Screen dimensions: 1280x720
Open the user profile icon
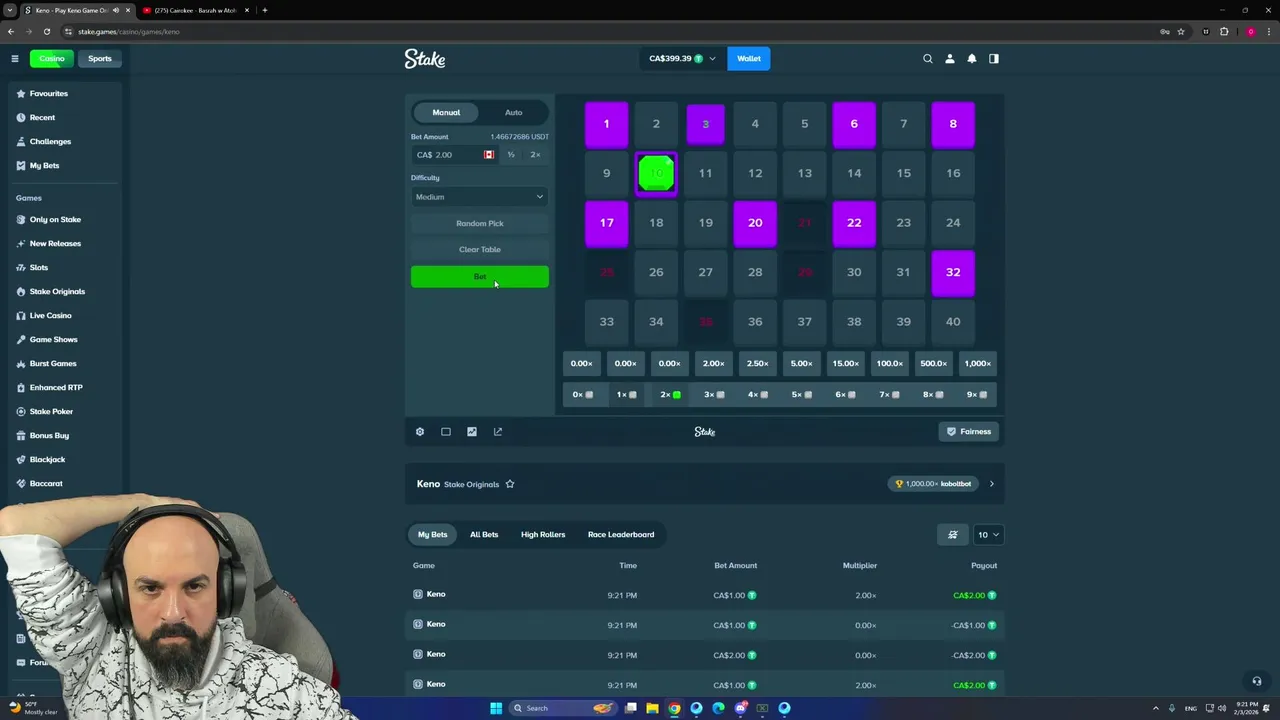[950, 58]
